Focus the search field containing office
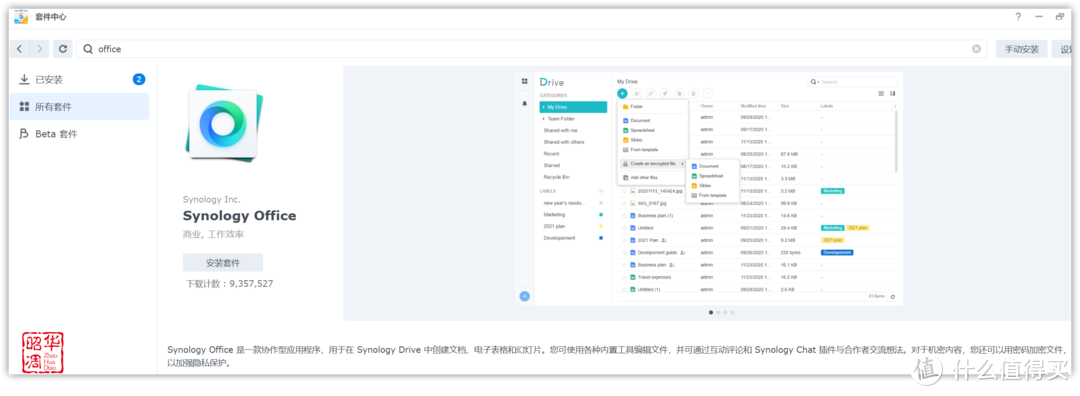 point(531,49)
